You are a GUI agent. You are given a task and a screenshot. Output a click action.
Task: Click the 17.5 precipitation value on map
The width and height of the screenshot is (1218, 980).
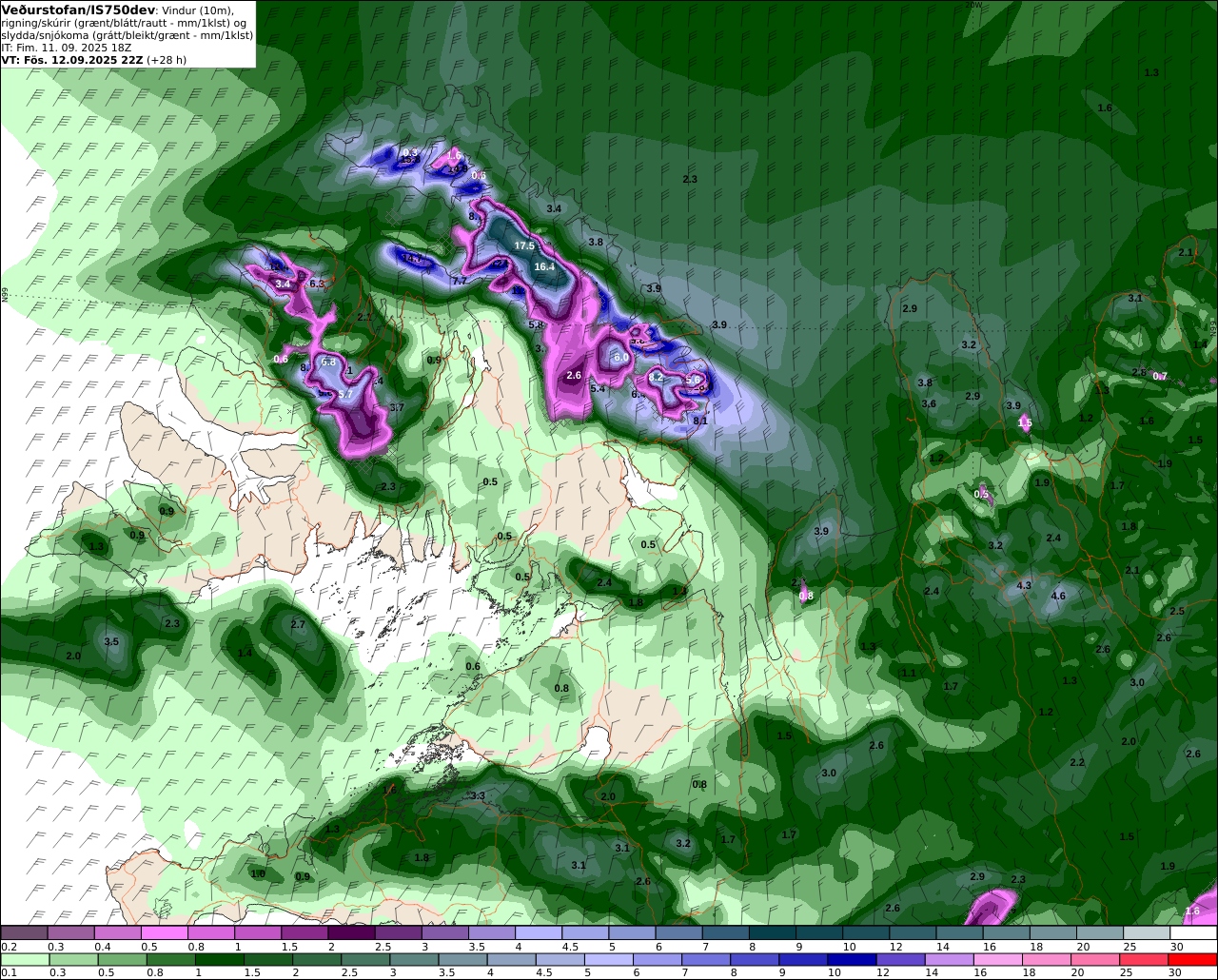(524, 245)
